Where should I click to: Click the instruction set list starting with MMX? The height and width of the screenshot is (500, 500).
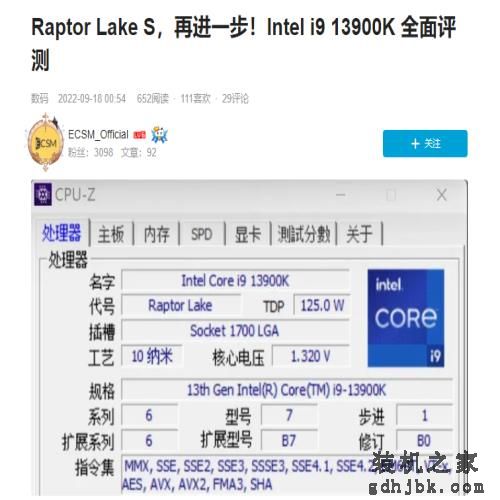pos(287,475)
